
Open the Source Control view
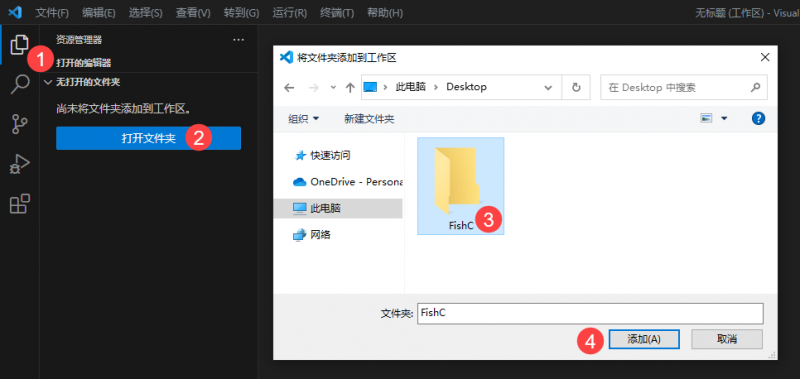tap(19, 124)
